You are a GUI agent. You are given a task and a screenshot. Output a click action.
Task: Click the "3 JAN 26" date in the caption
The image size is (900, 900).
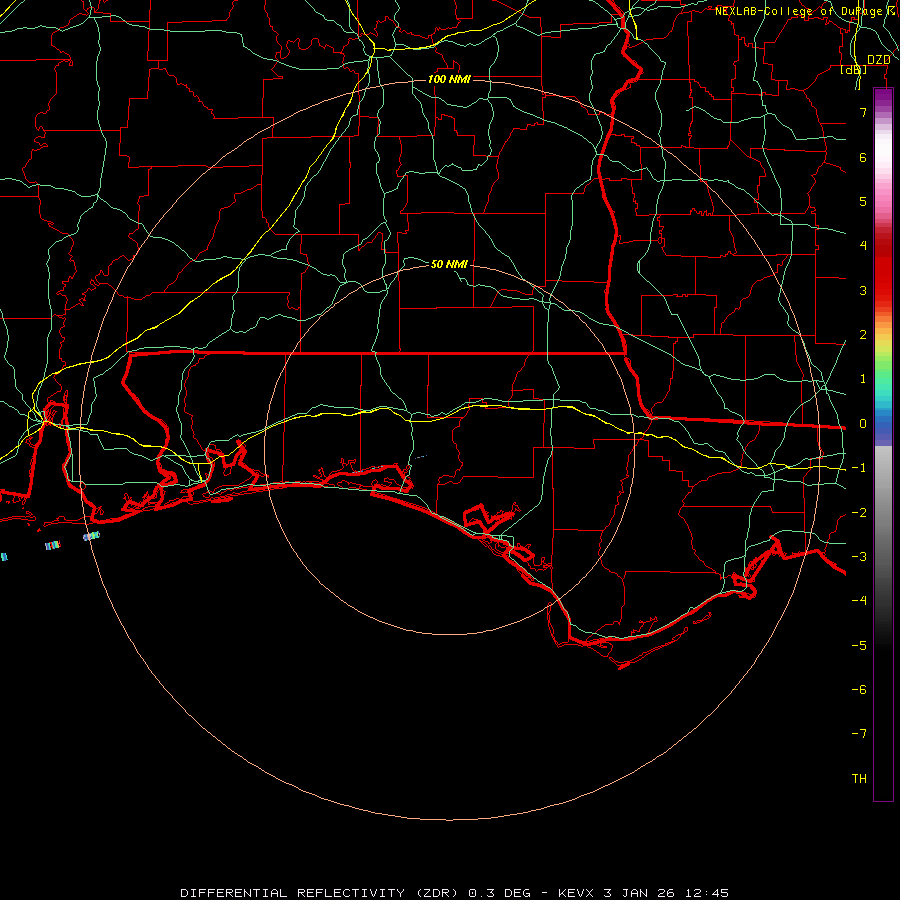coord(638,893)
